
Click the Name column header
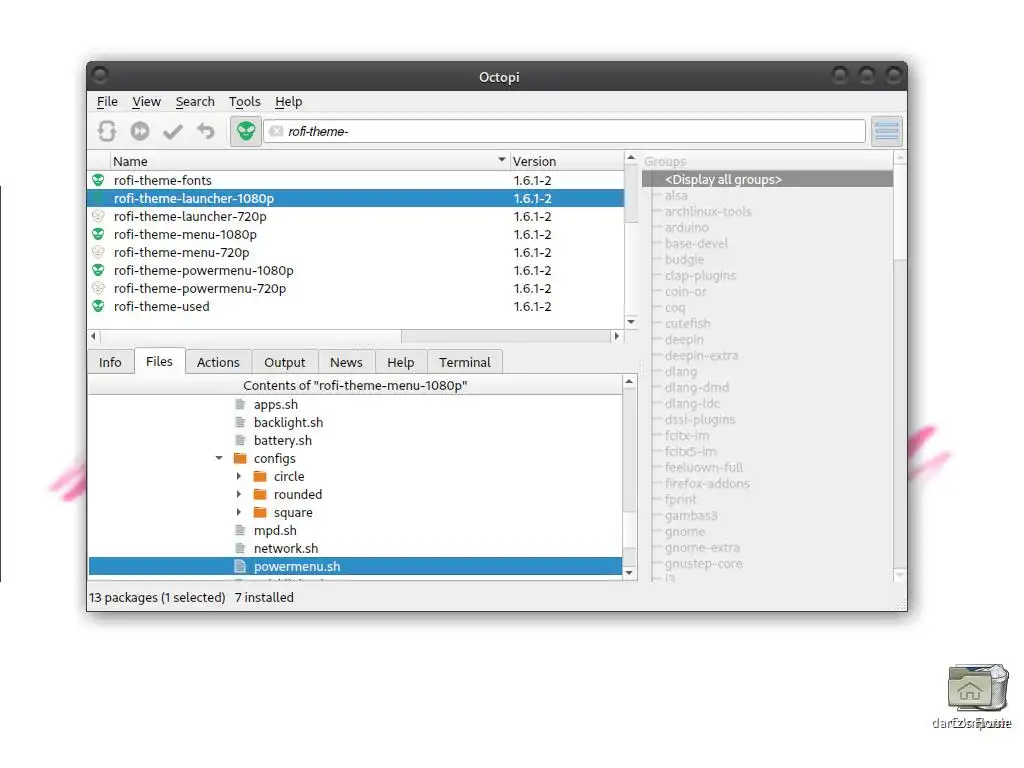pyautogui.click(x=309, y=161)
